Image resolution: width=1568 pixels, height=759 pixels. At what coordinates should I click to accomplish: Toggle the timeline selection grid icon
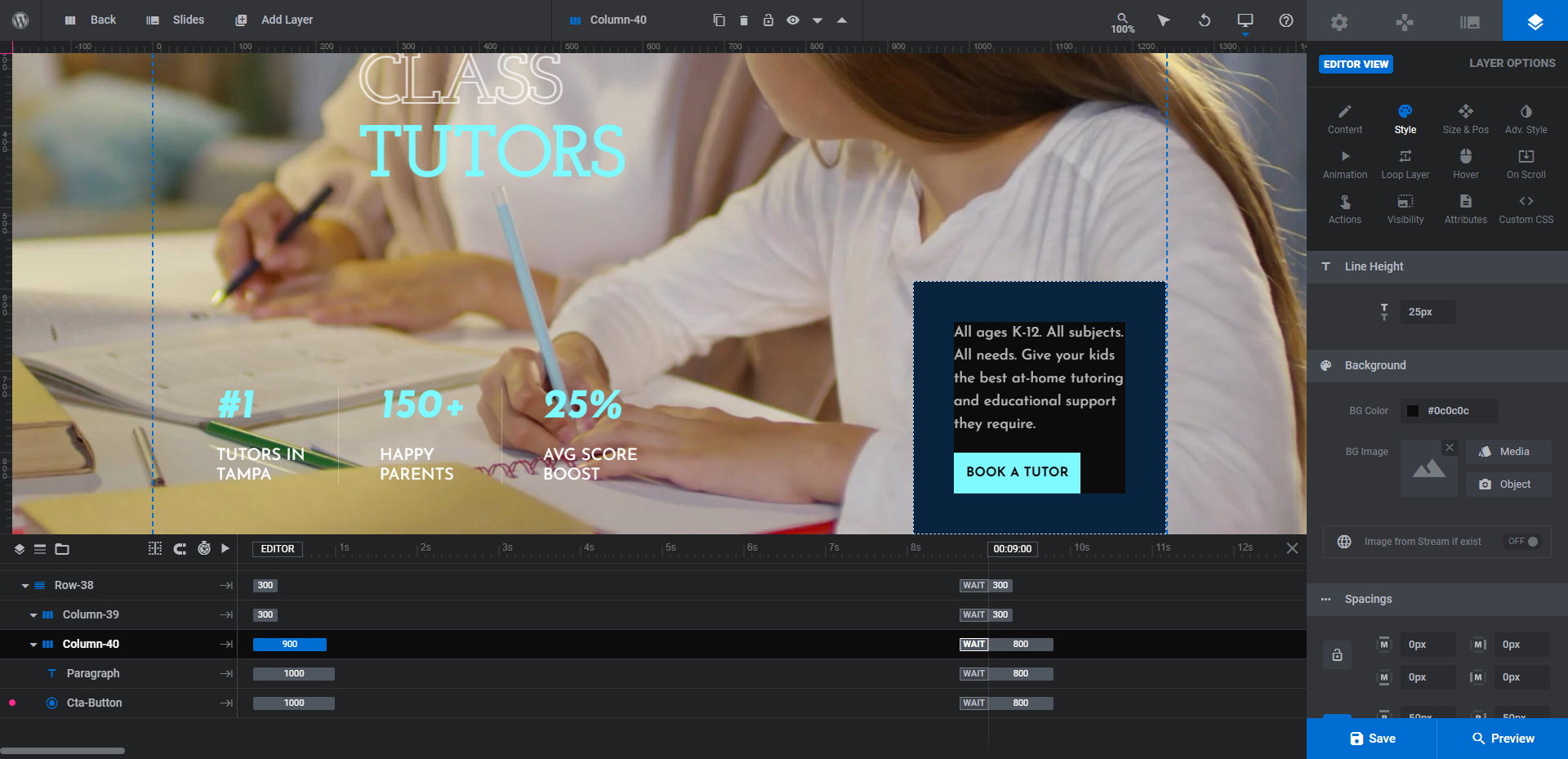[155, 548]
